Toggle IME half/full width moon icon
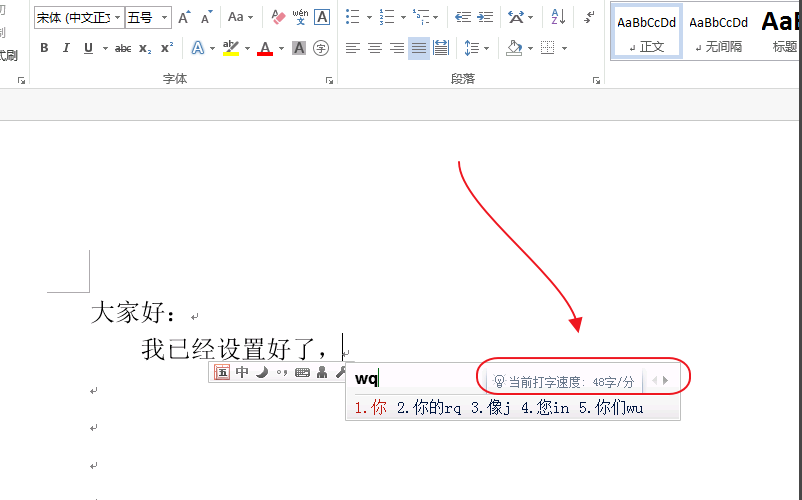The height and width of the screenshot is (500, 802). pyautogui.click(x=262, y=372)
